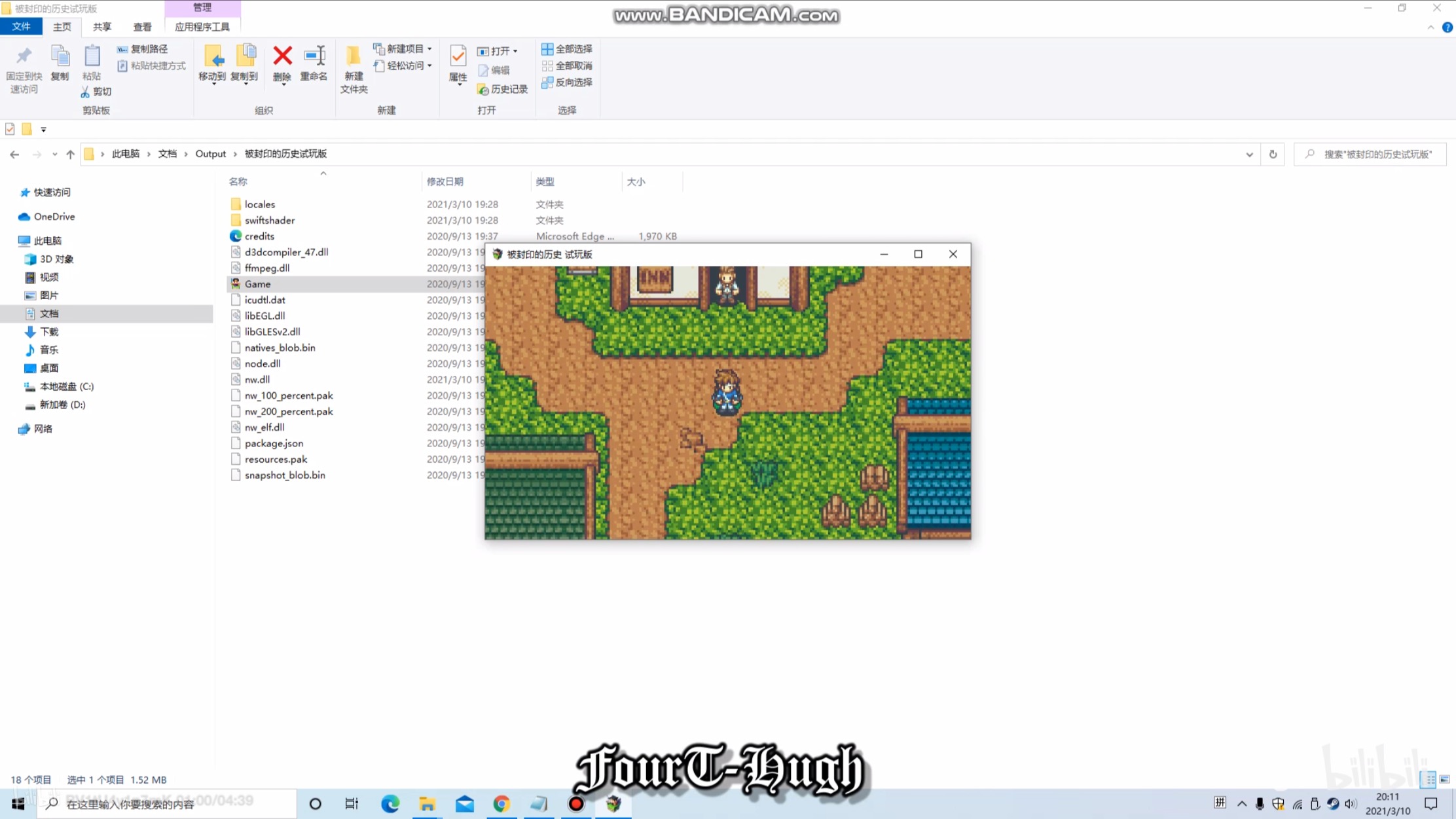Click the Delete red X icon
Viewport: 1456px width, 819px height.
pyautogui.click(x=282, y=56)
